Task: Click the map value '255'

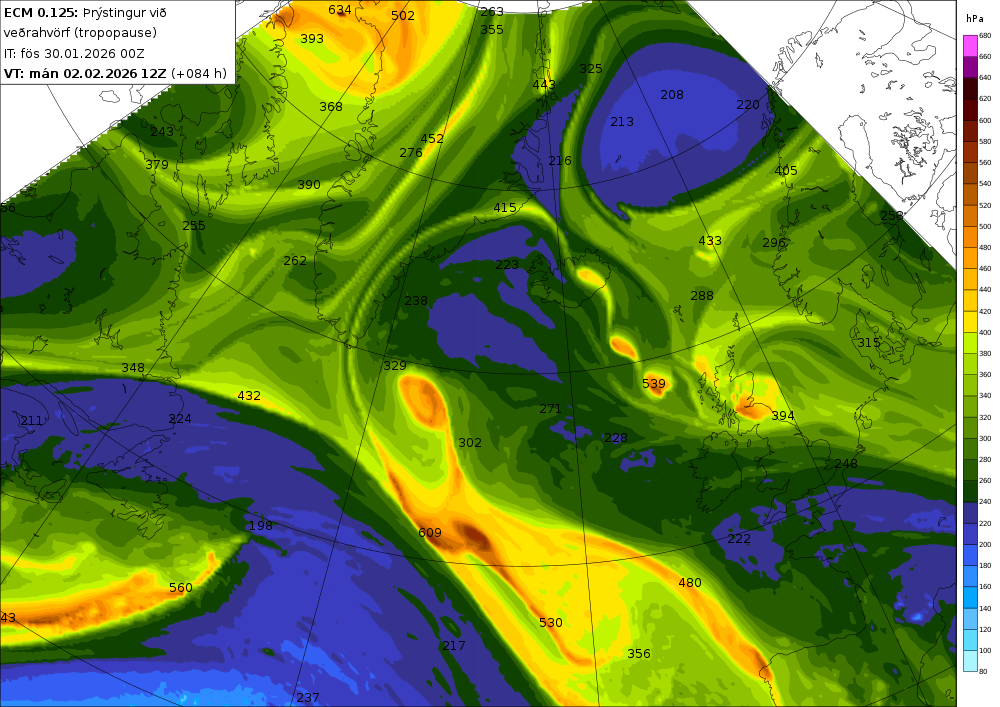Action: 194,226
